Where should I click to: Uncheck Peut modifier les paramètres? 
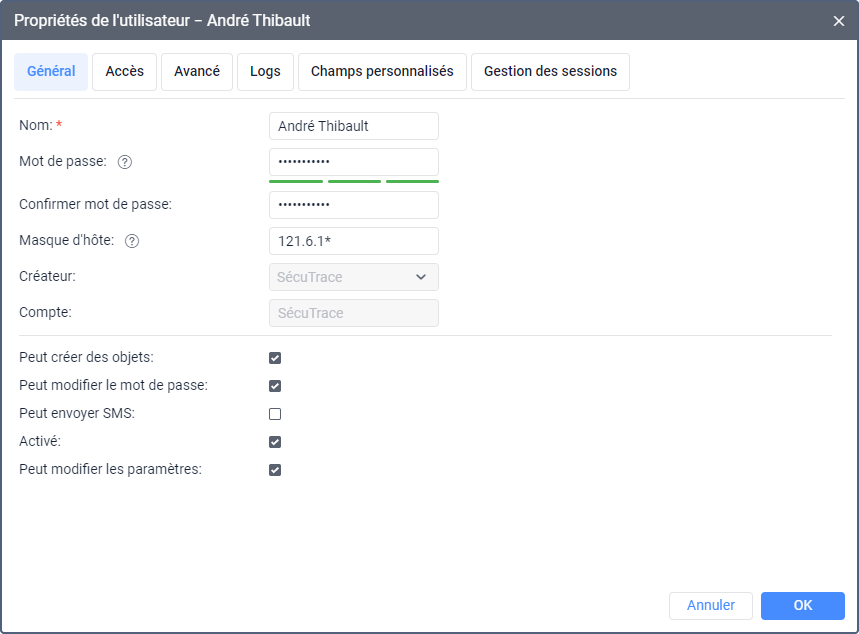pyautogui.click(x=275, y=470)
